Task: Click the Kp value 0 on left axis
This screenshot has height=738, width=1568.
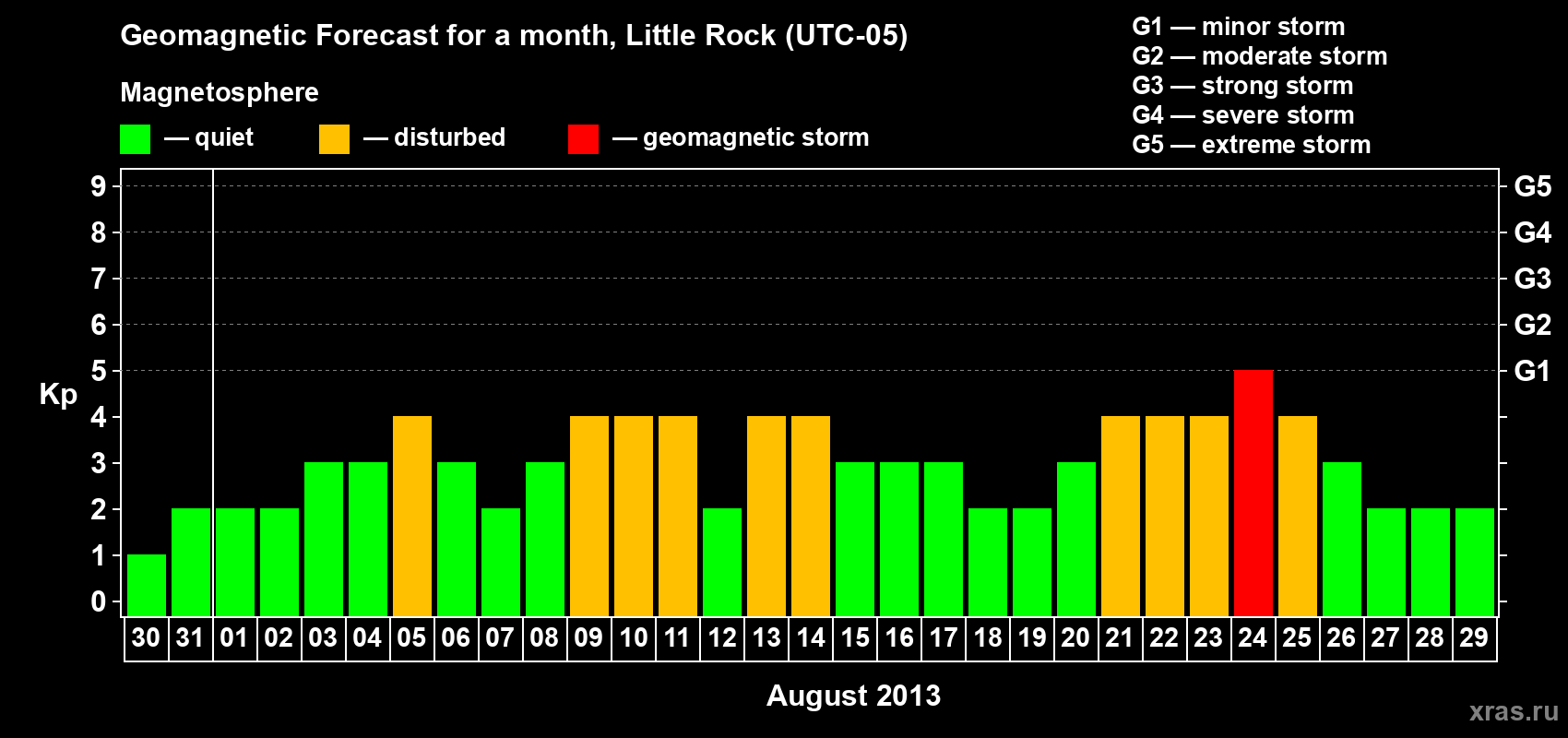Action: [x=99, y=601]
